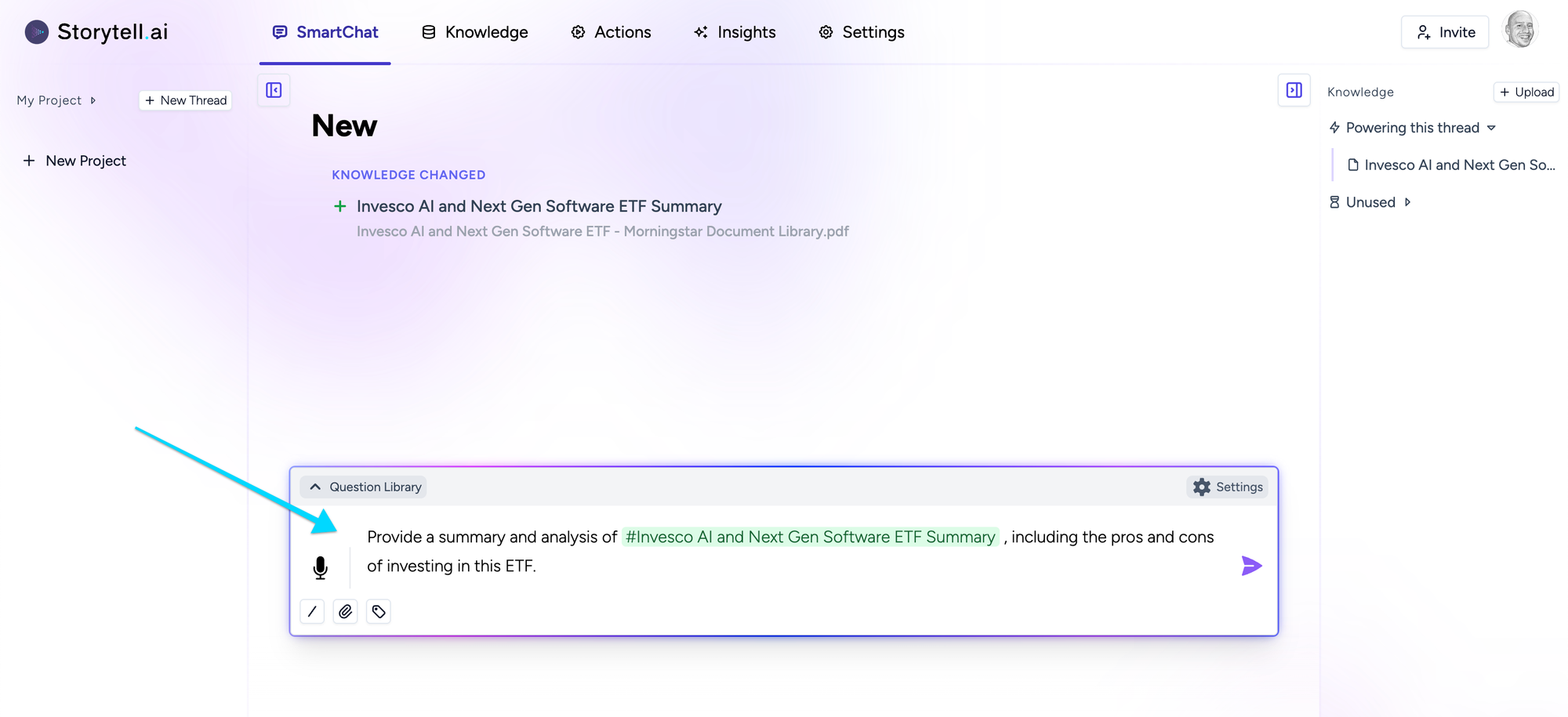Viewport: 1568px width, 717px height.
Task: Open the Settings tab in top navigation
Action: pyautogui.click(x=862, y=32)
